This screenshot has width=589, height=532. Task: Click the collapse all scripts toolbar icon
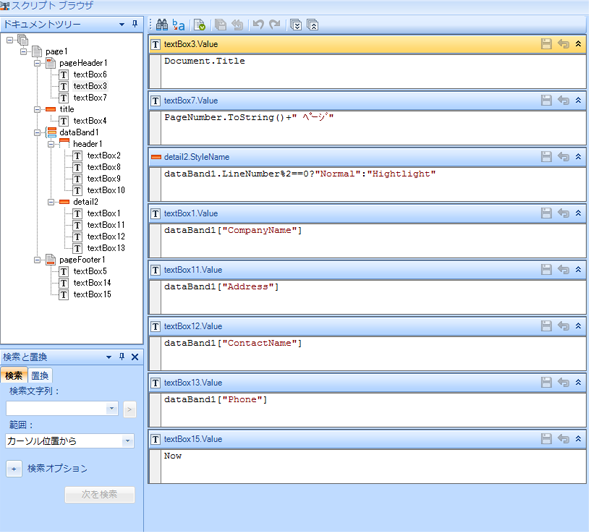313,25
